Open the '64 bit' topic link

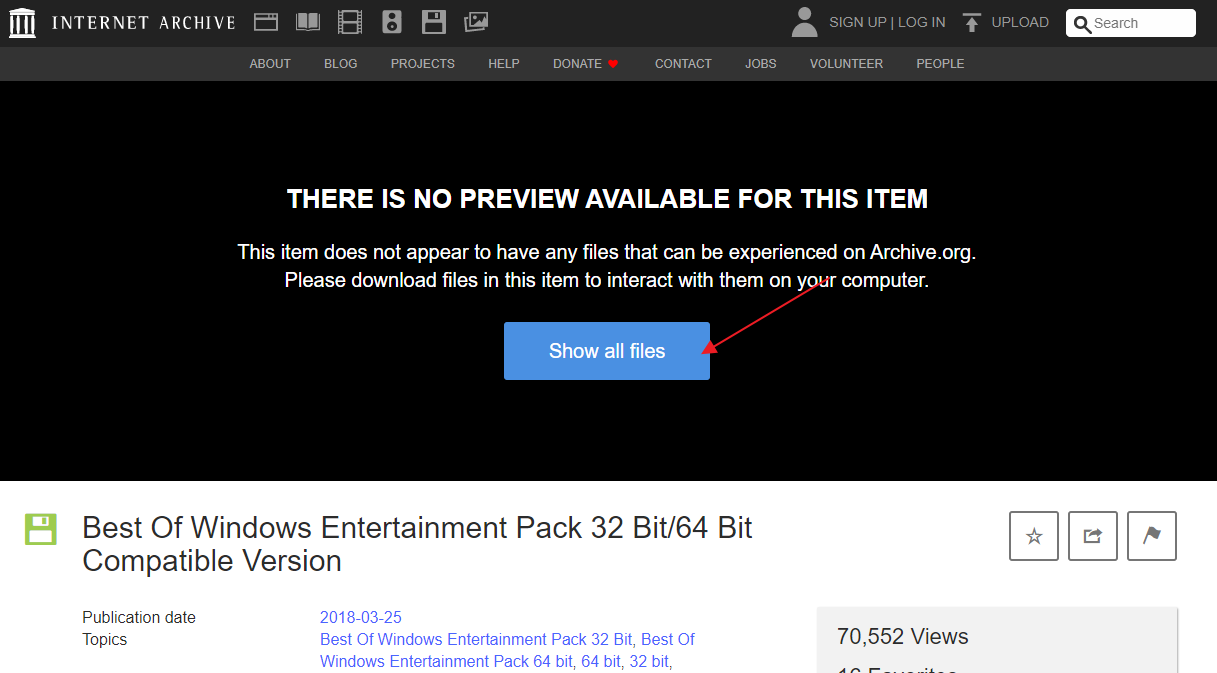coord(601,662)
